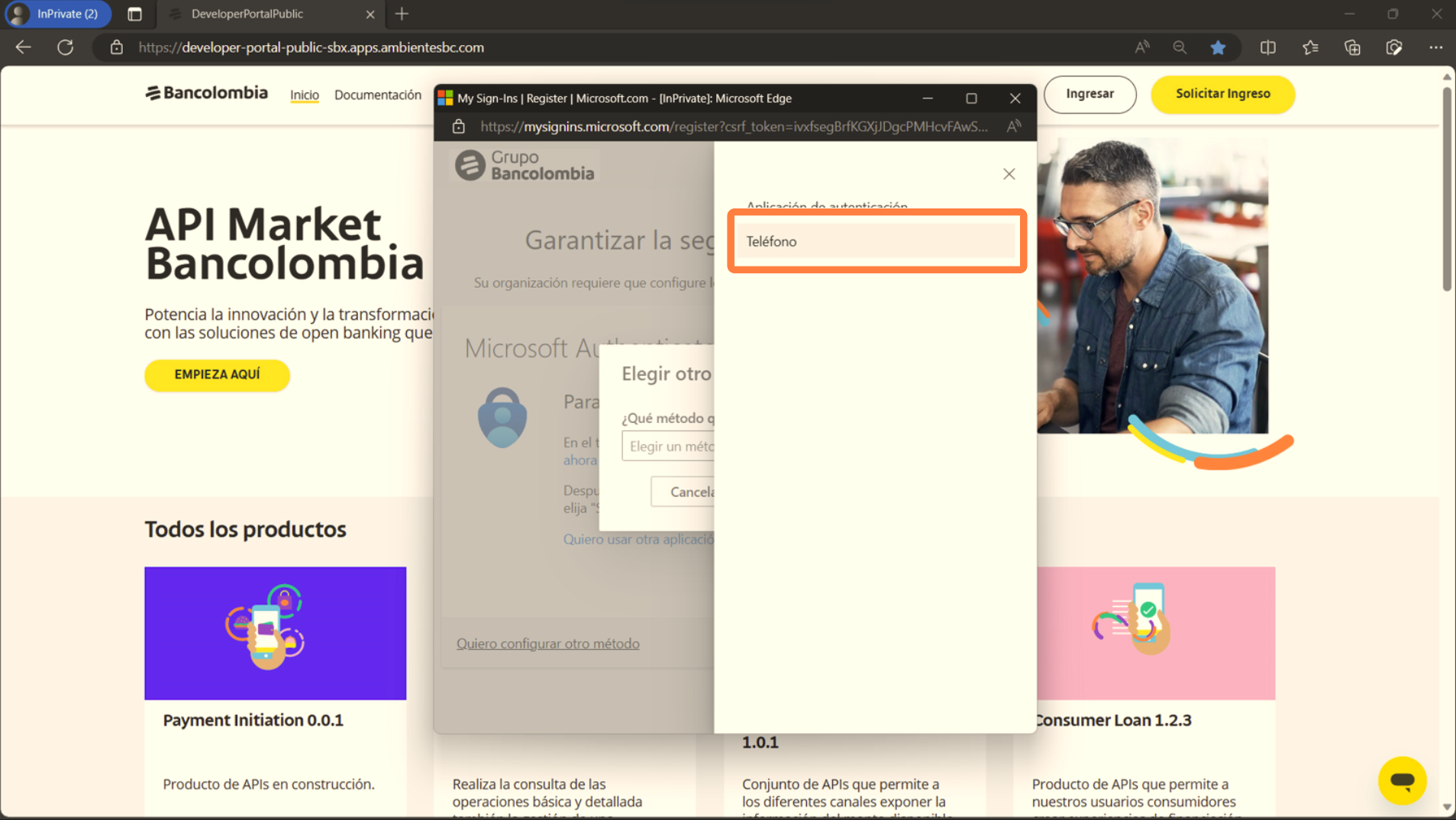Open the zoom indicator in address bar
1456x820 pixels.
pyautogui.click(x=1180, y=47)
